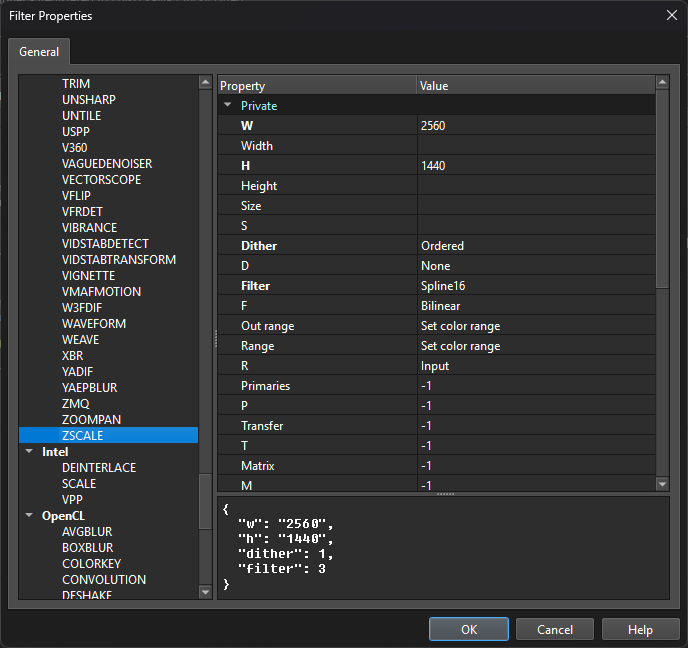
Task: Edit the W value 2560
Action: coord(535,126)
